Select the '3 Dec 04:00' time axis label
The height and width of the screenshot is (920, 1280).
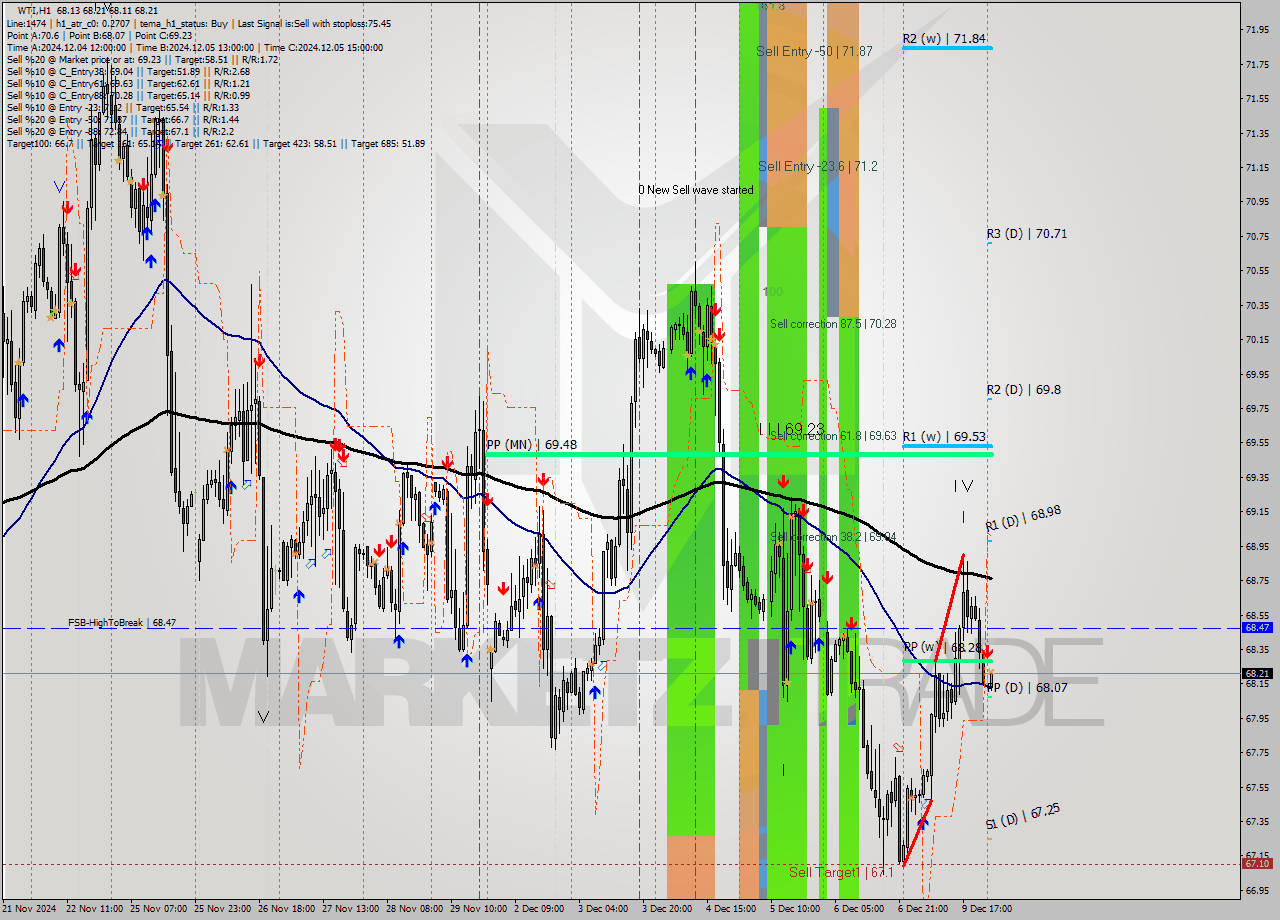tap(603, 909)
